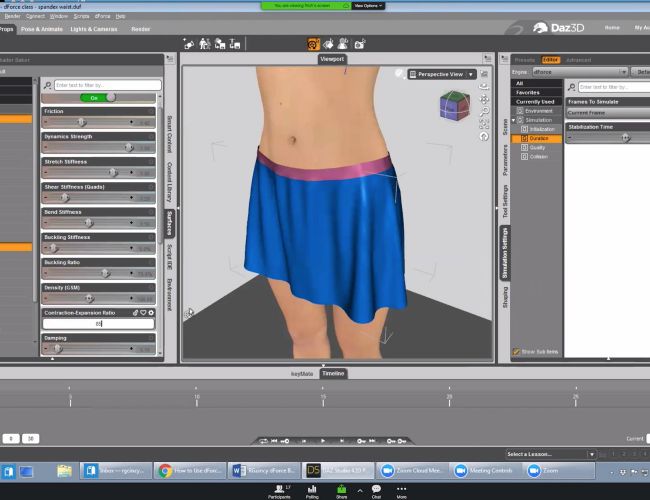Click heart favorite icon on Contraction-Expansion Ratio
The height and width of the screenshot is (500, 650).
[144, 312]
